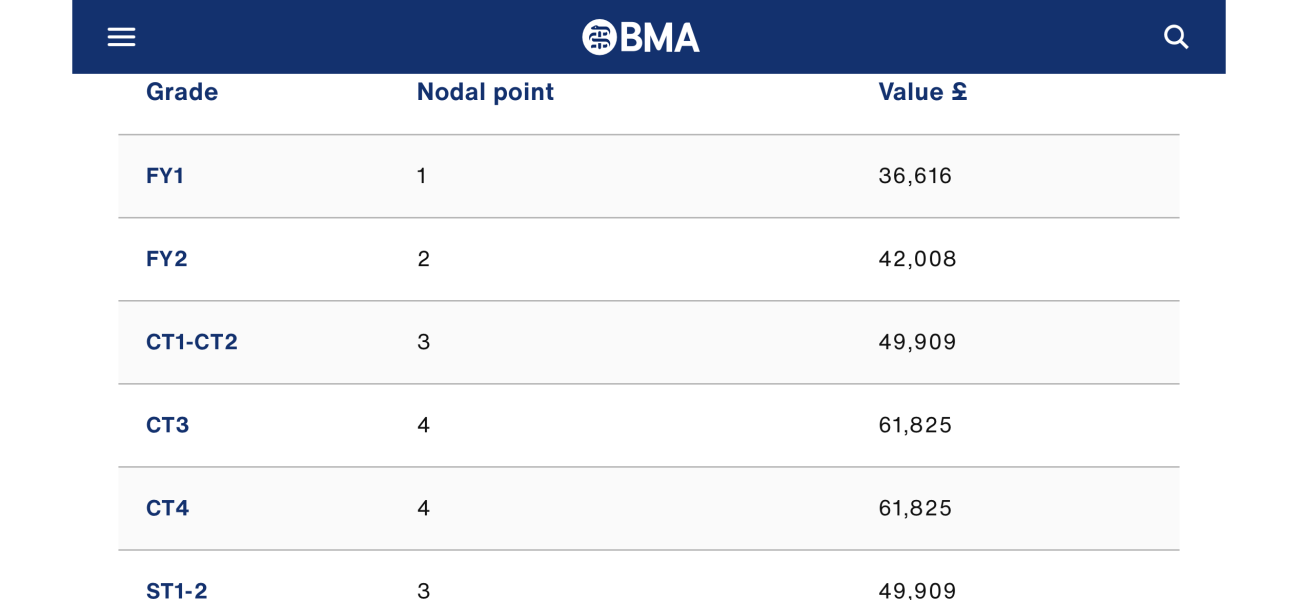Click the 61,825 value in CT4 row
The width and height of the screenshot is (1298, 600).
click(x=915, y=508)
